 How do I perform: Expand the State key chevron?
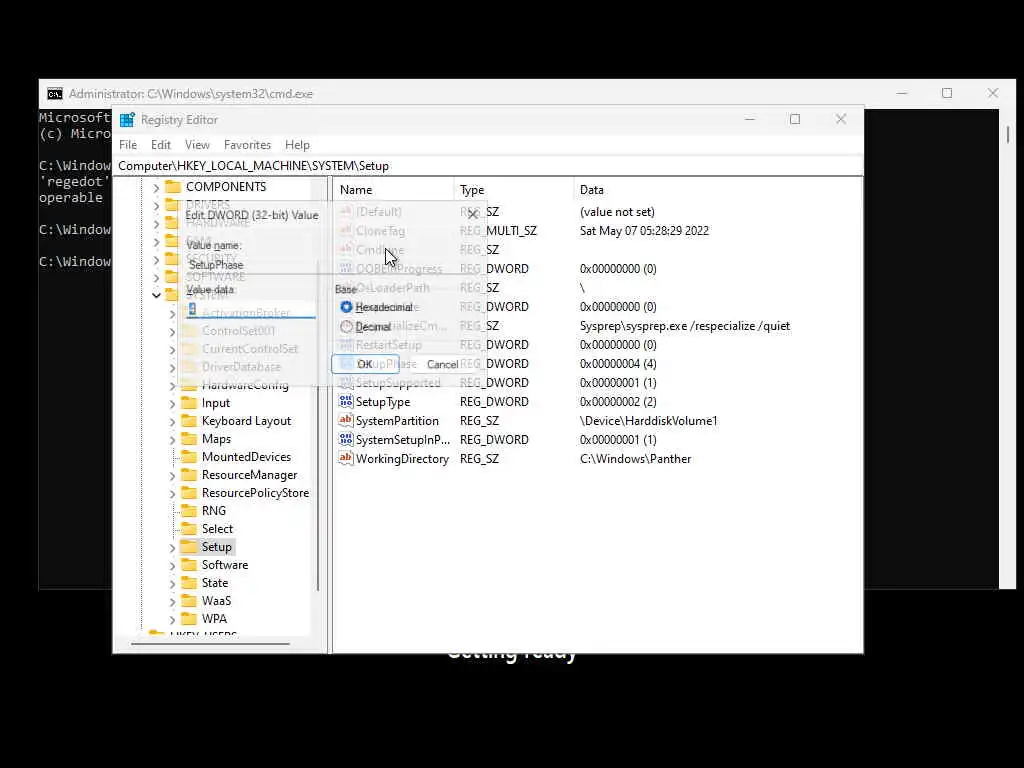172,583
